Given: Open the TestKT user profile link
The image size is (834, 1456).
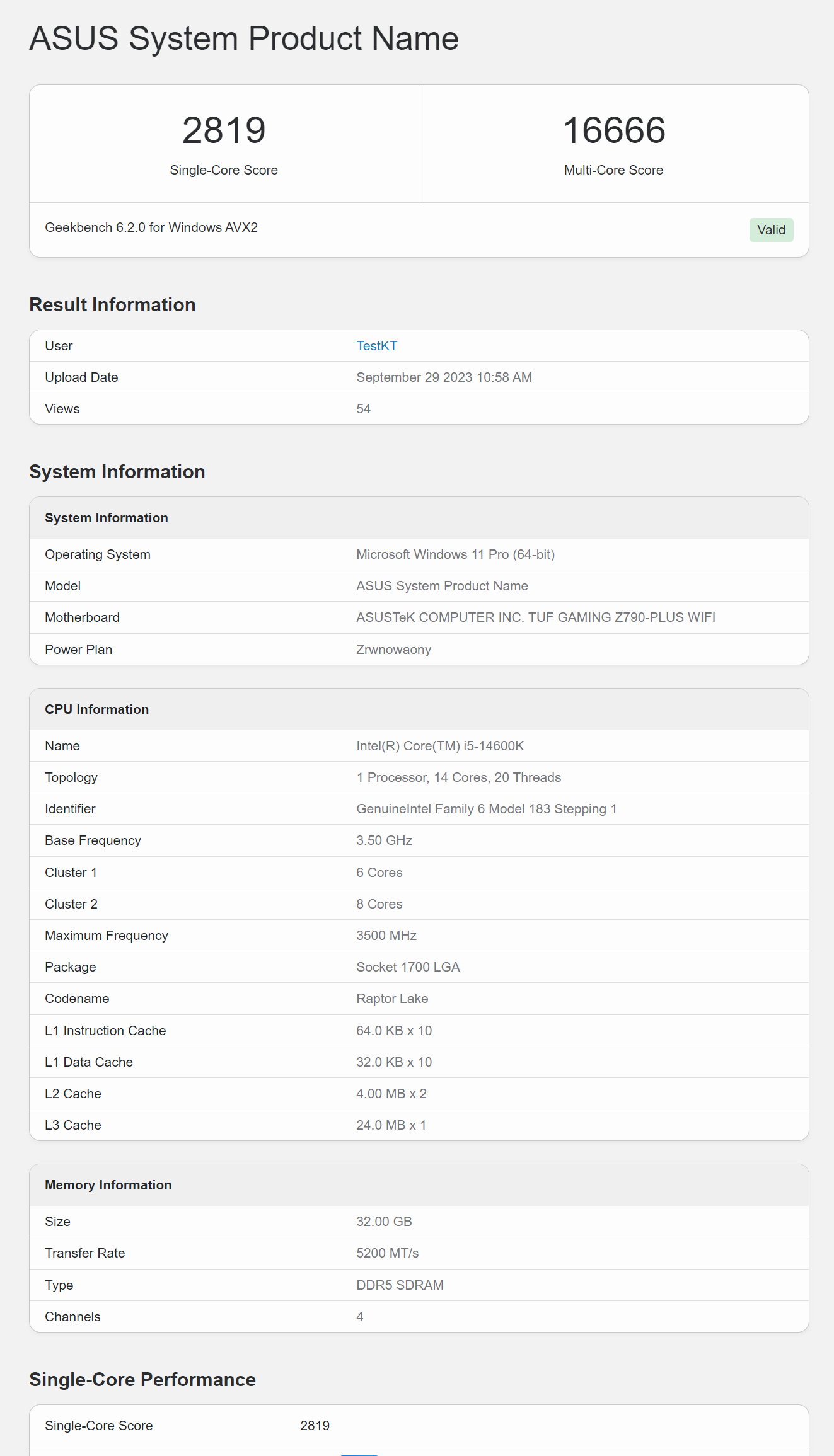Looking at the screenshot, I should coord(376,346).
